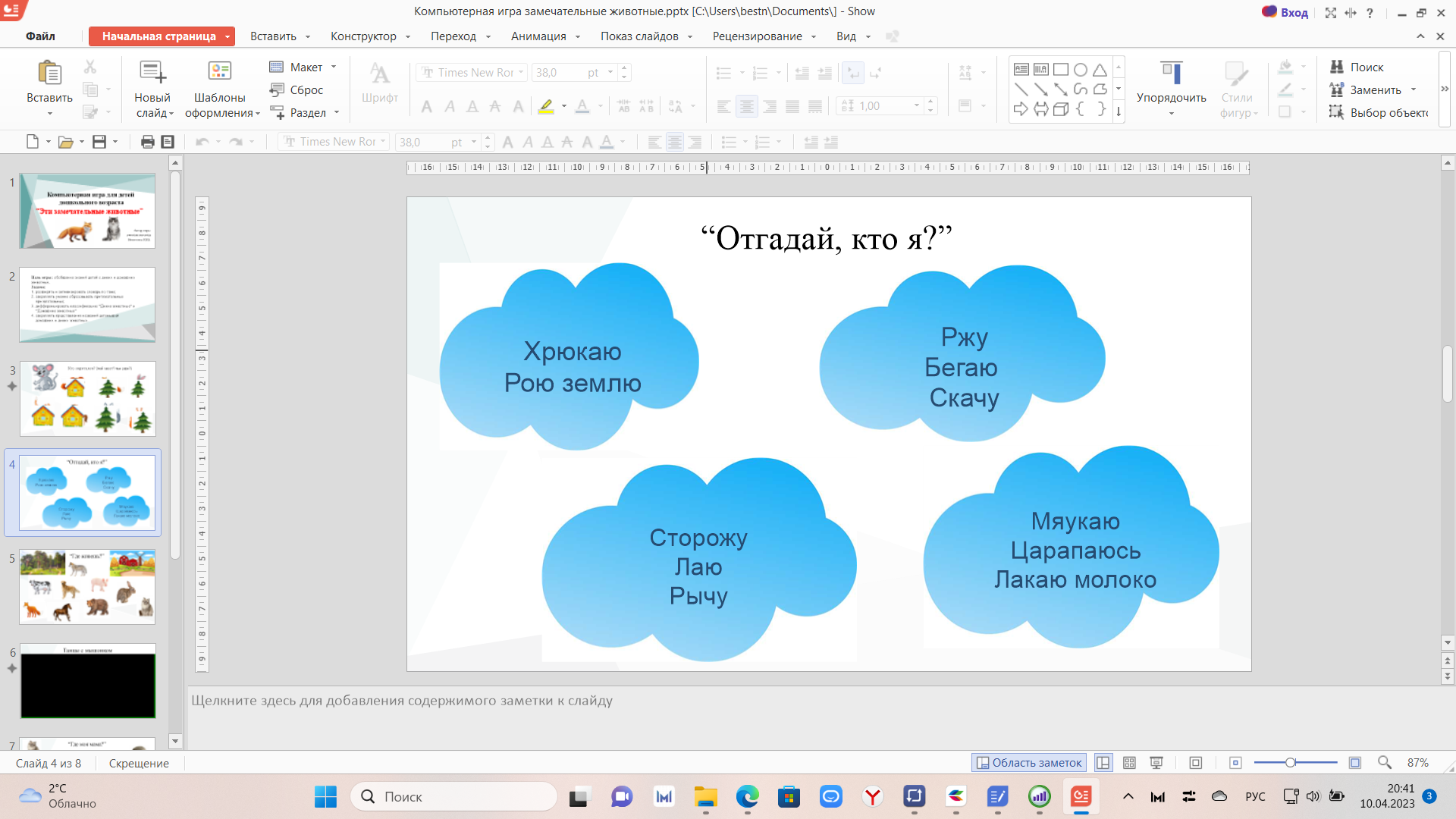1456x819 pixels.
Task: Switch to slide sorter view icon
Action: click(x=1129, y=763)
